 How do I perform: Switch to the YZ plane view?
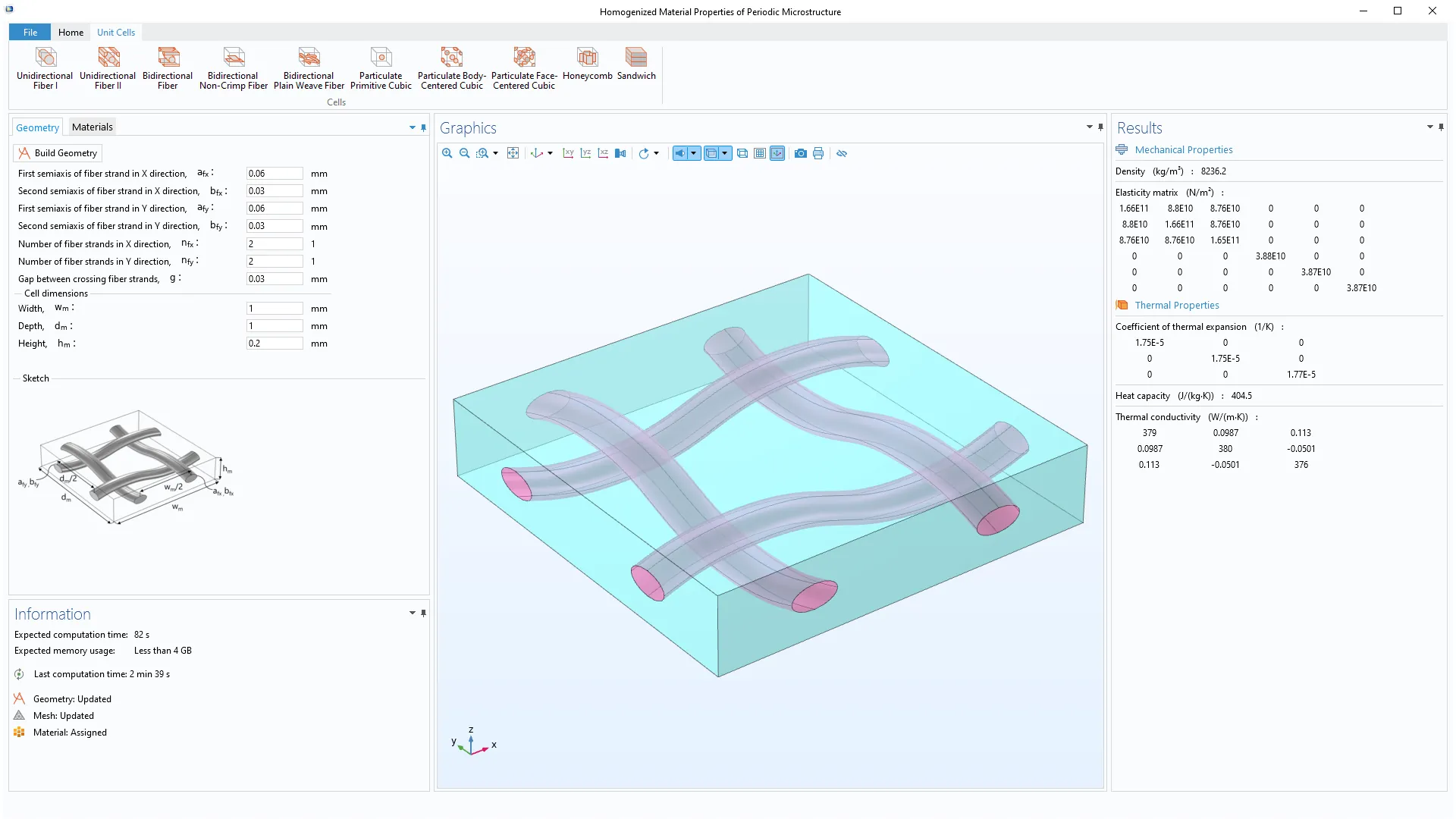(585, 153)
